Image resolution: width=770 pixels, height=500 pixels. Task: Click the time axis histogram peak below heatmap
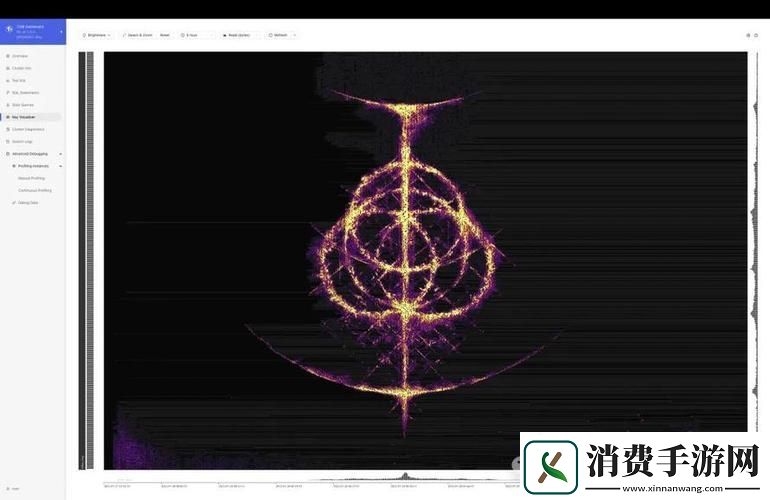point(405,475)
